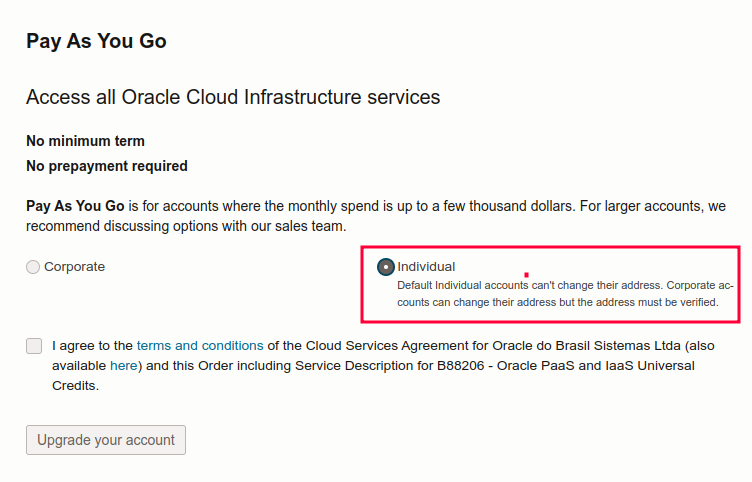Click the Upgrade your account button
Viewport: 752px width, 482px height.
[106, 440]
